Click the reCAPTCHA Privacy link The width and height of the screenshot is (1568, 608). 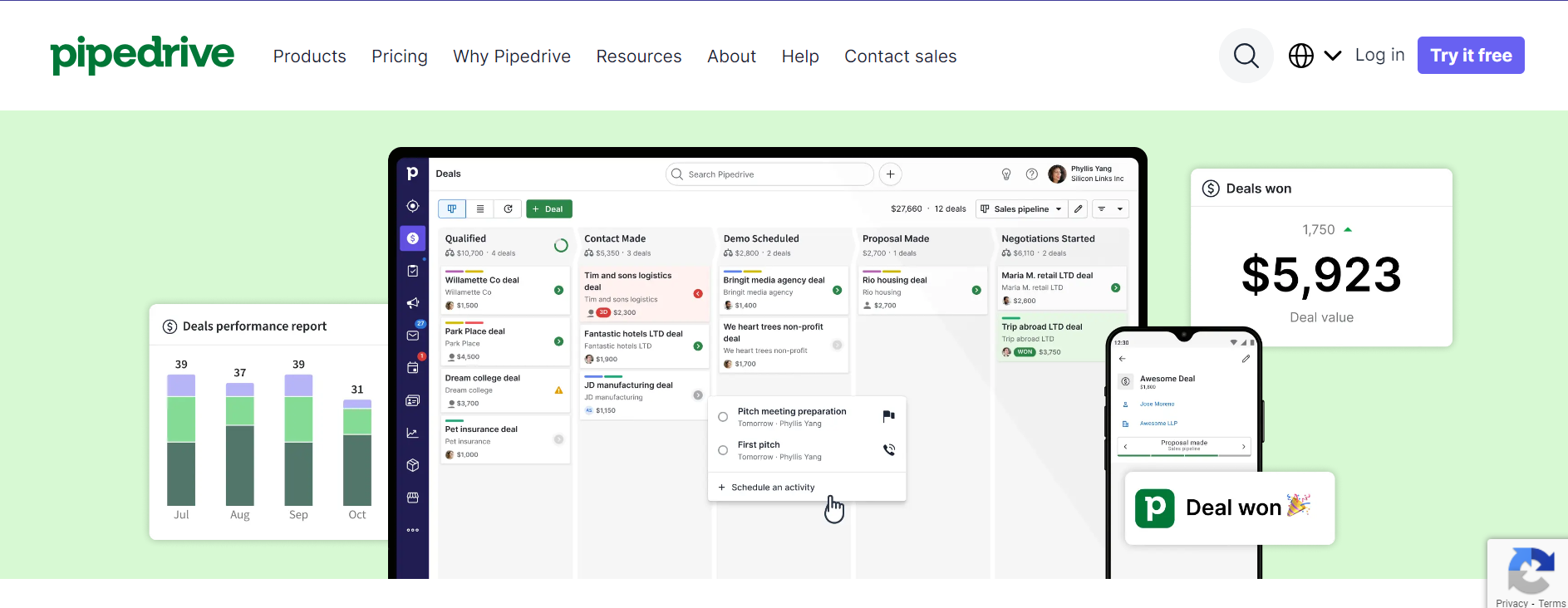1511,604
